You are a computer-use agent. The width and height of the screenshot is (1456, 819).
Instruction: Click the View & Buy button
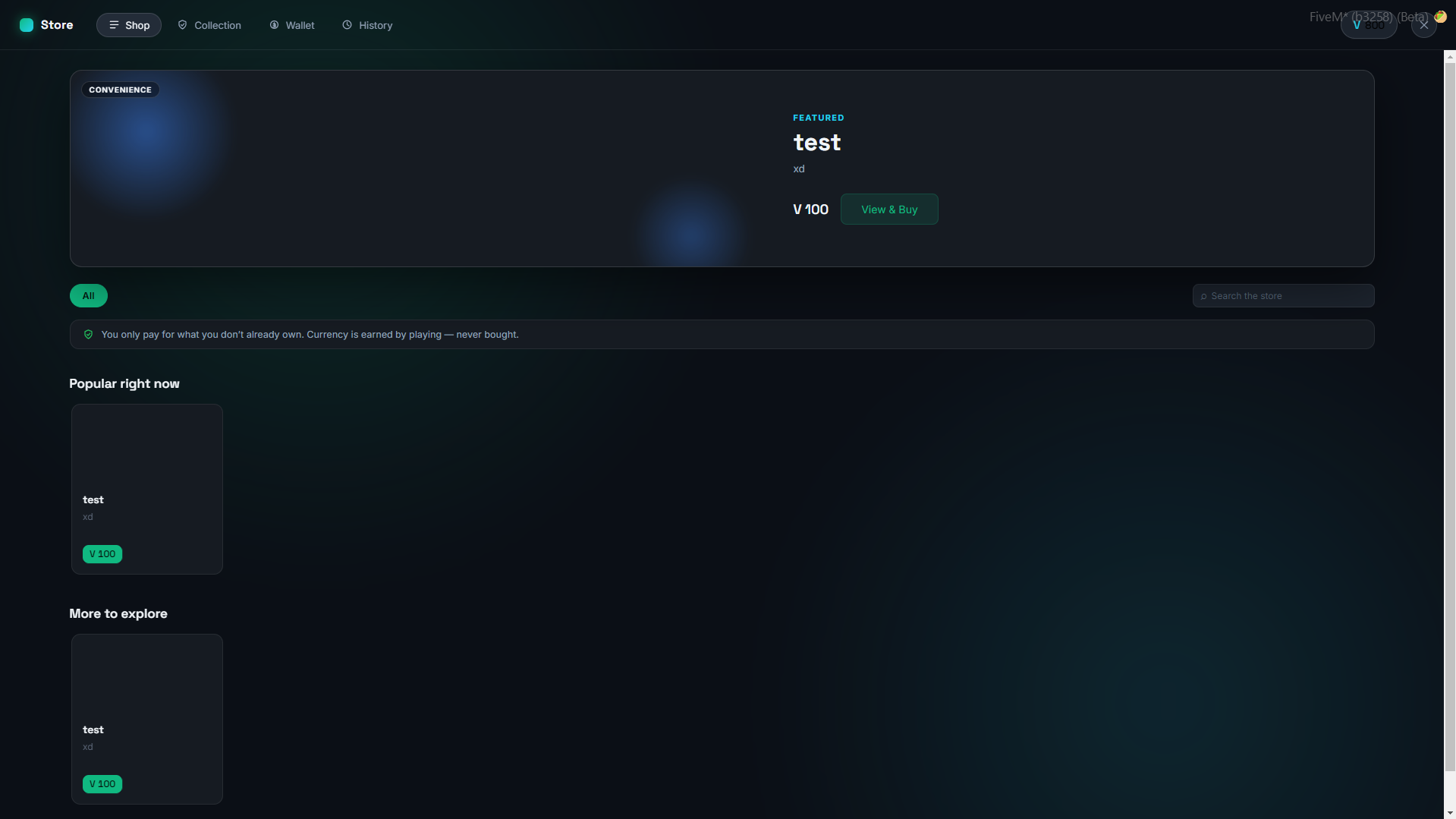(889, 209)
